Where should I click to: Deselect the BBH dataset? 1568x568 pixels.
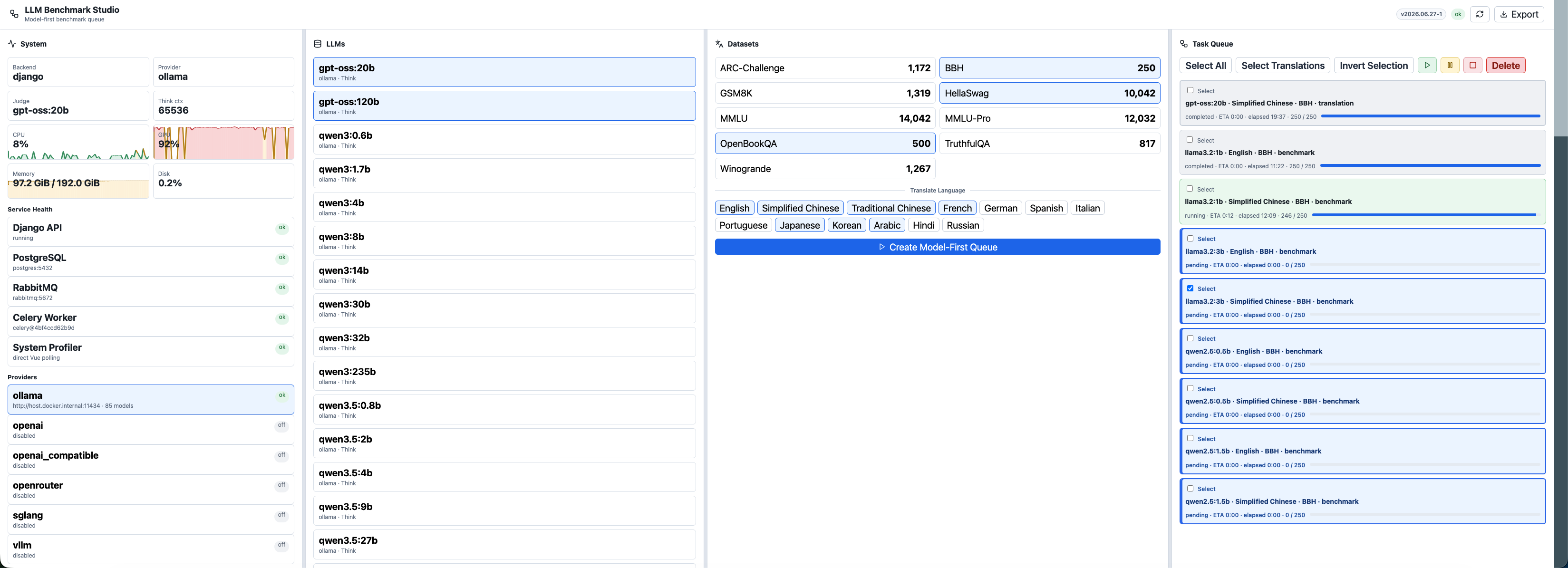(x=1049, y=67)
